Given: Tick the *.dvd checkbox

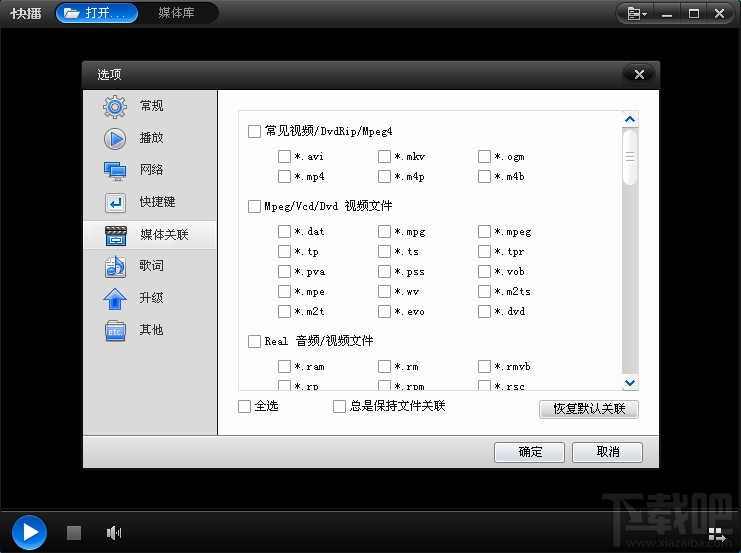Looking at the screenshot, I should [484, 311].
